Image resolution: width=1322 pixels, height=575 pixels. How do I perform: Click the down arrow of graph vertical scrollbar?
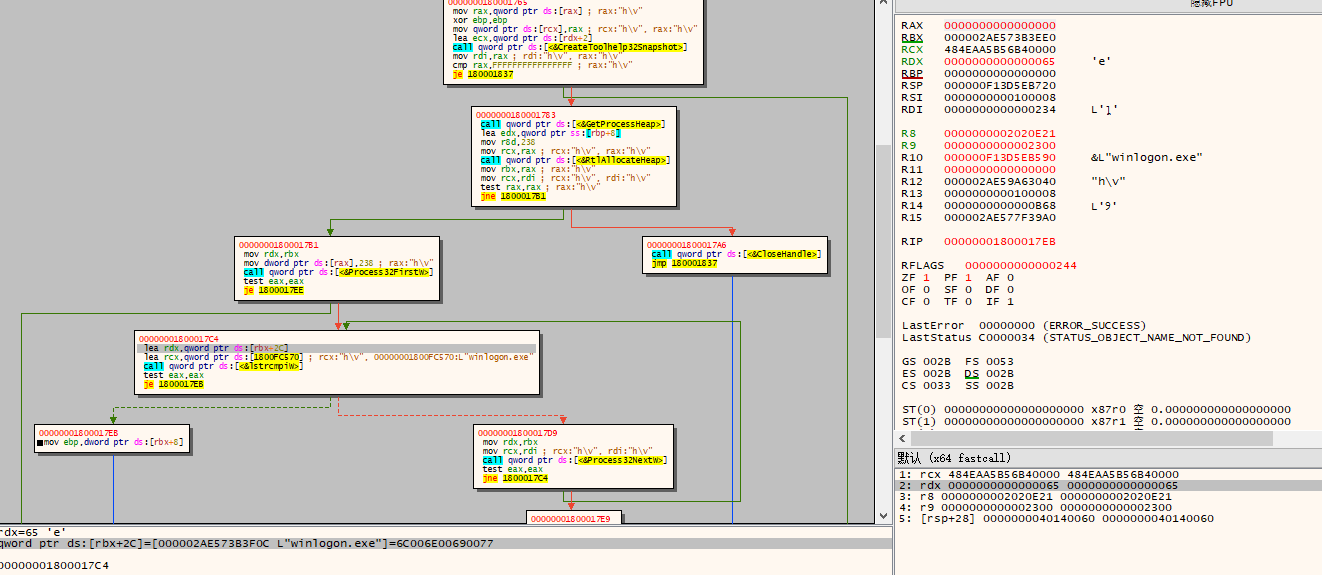click(884, 516)
